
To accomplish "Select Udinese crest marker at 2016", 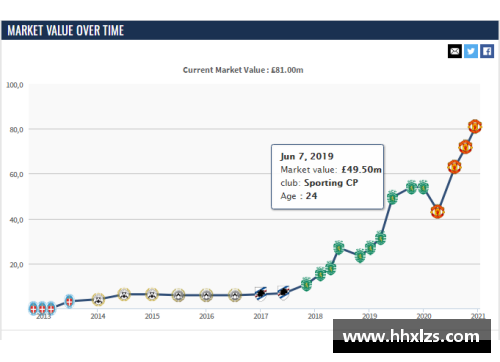I will point(206,295).
